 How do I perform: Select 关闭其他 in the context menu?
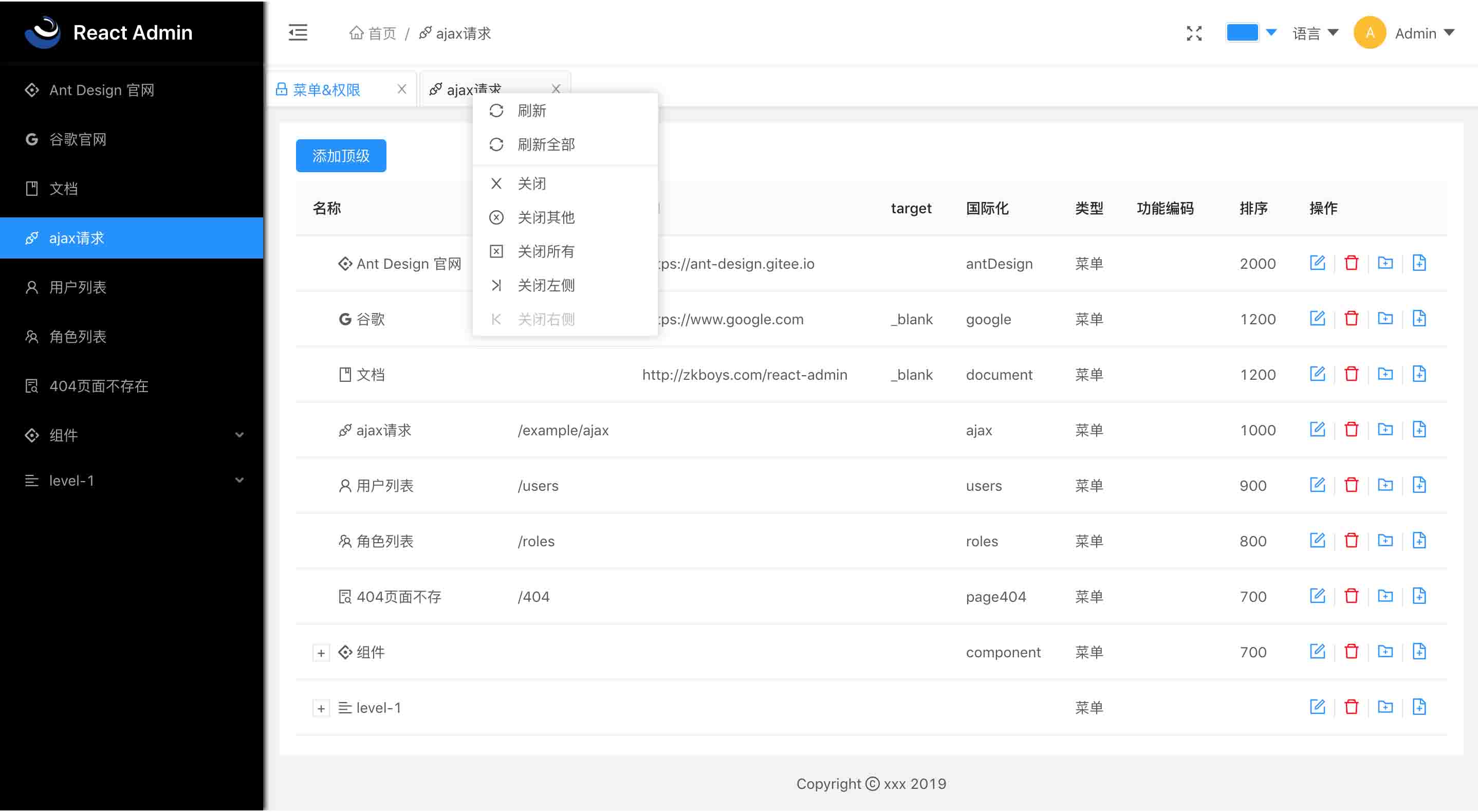[x=546, y=217]
